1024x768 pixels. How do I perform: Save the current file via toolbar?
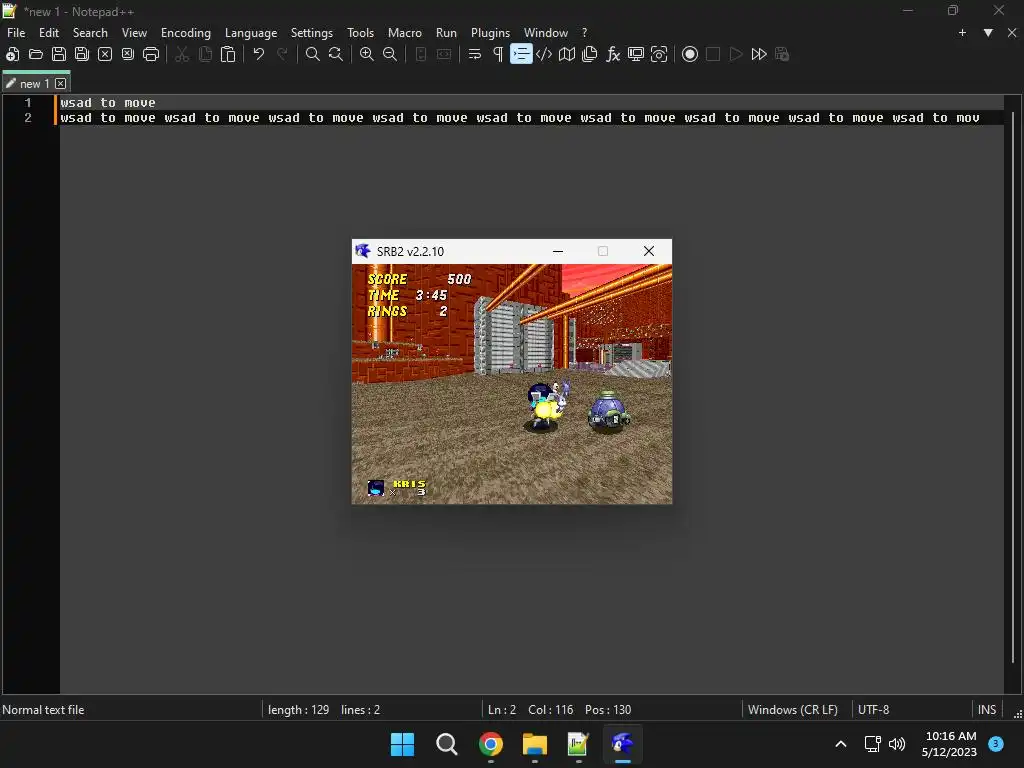(59, 54)
